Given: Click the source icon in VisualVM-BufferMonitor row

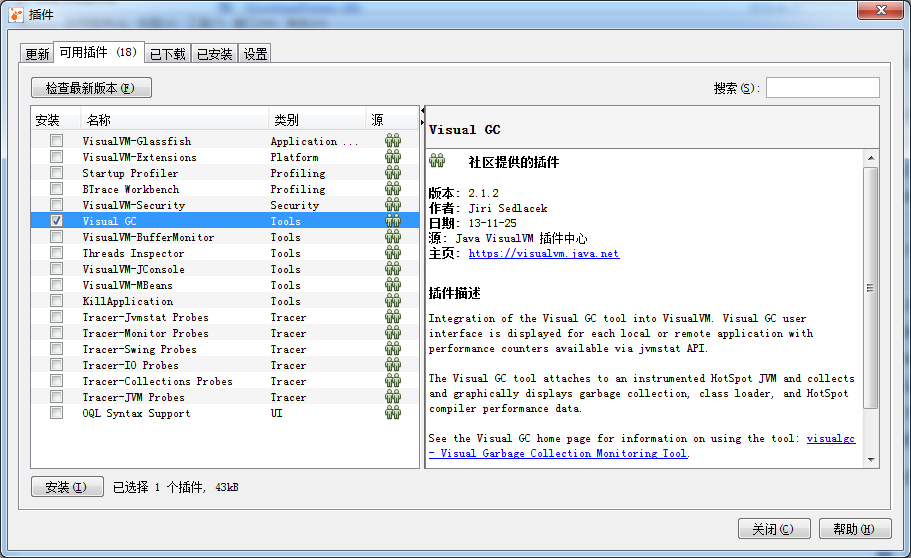Looking at the screenshot, I should click(393, 237).
